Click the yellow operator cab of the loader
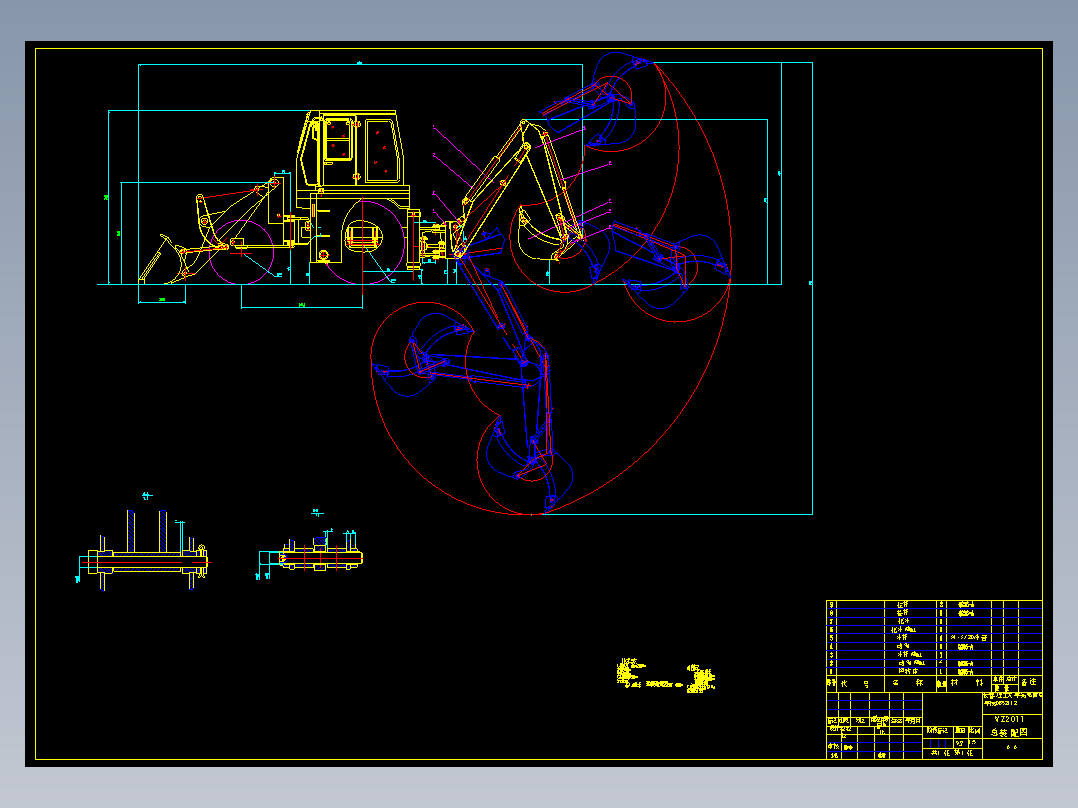The image size is (1078, 808). click(351, 149)
